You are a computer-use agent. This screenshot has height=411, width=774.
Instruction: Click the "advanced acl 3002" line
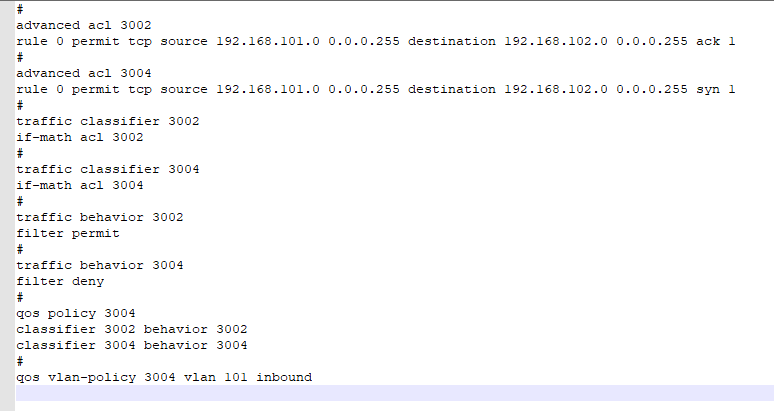tap(84, 24)
